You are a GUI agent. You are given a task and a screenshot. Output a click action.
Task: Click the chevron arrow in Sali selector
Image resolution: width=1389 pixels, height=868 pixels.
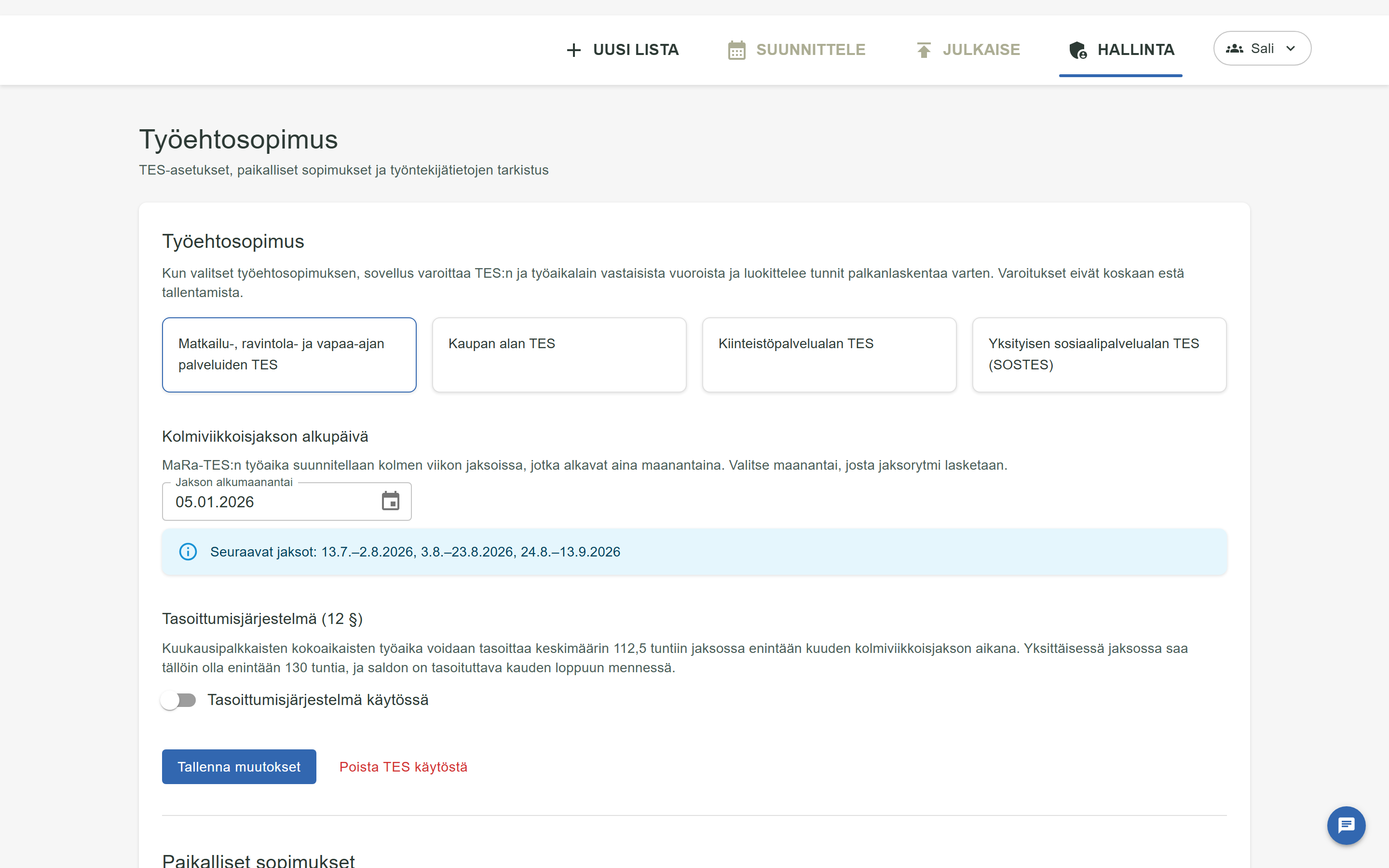1291,49
